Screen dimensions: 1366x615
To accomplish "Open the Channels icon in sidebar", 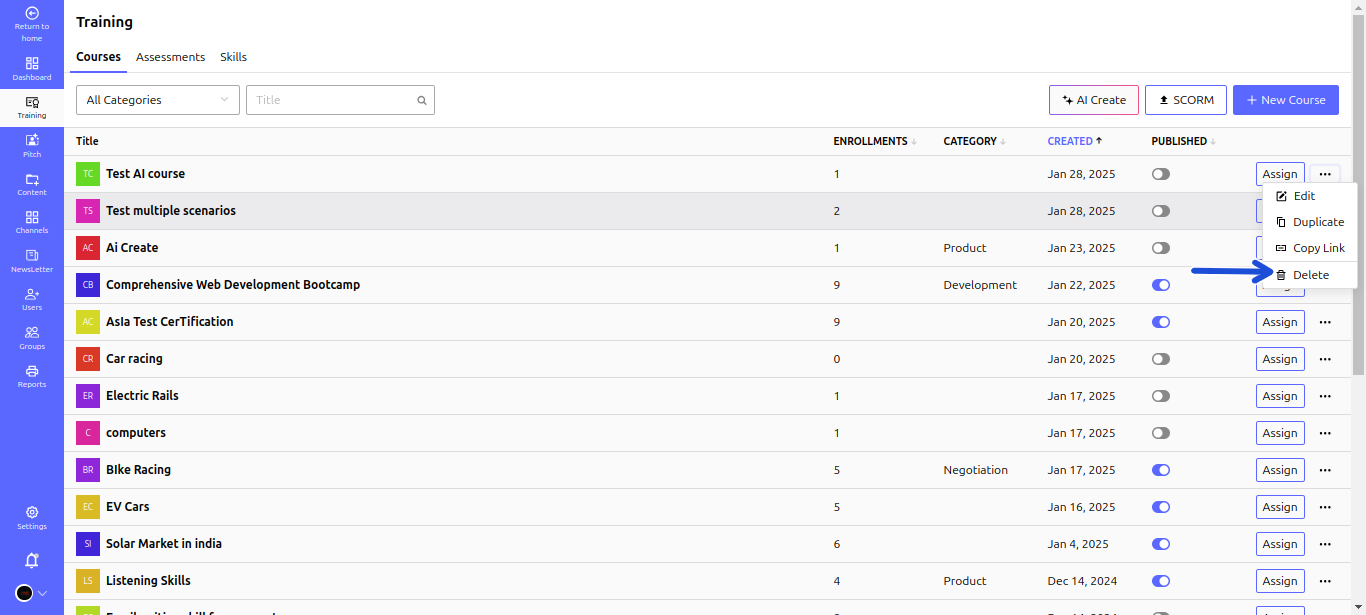I will click(32, 222).
